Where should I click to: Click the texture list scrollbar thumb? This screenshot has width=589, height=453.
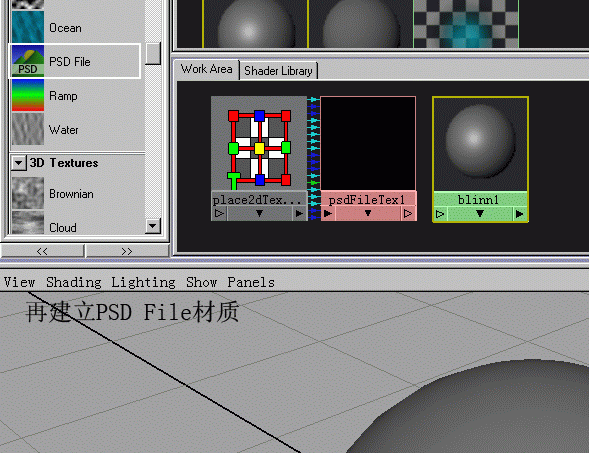(x=153, y=53)
